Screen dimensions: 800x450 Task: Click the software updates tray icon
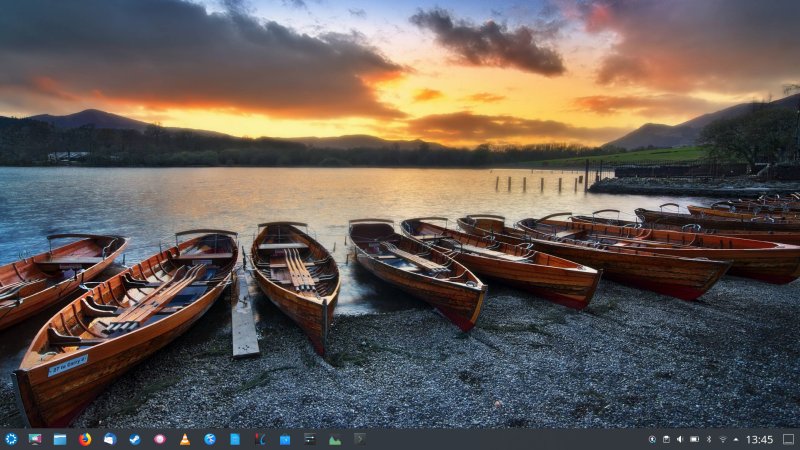pyautogui.click(x=652, y=439)
